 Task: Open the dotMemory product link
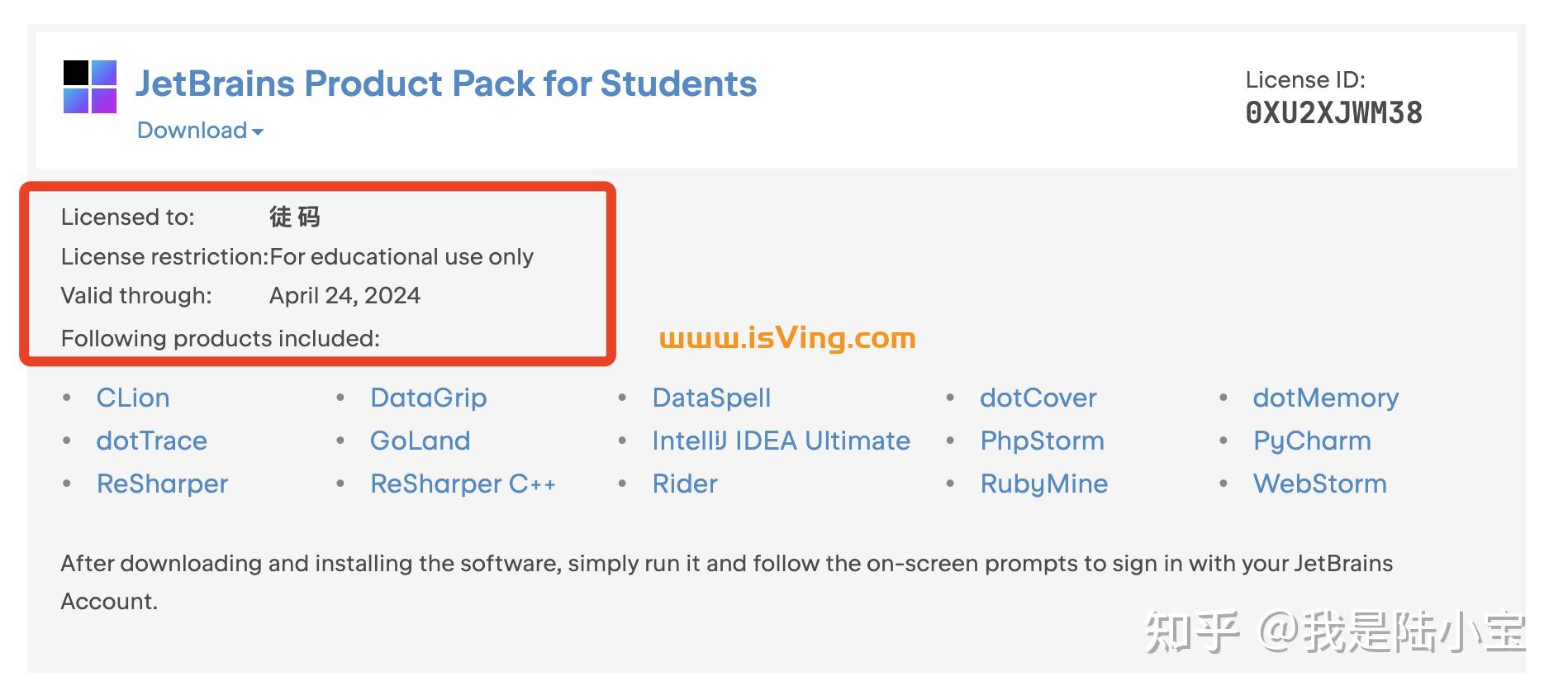tap(1326, 398)
